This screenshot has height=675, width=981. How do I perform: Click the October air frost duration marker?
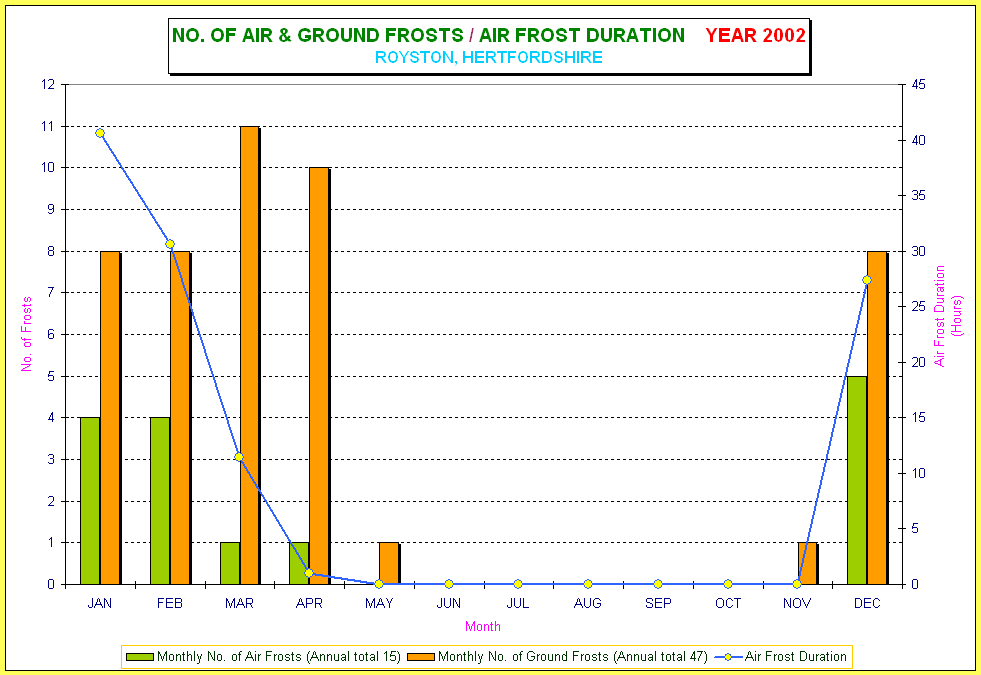pos(728,584)
